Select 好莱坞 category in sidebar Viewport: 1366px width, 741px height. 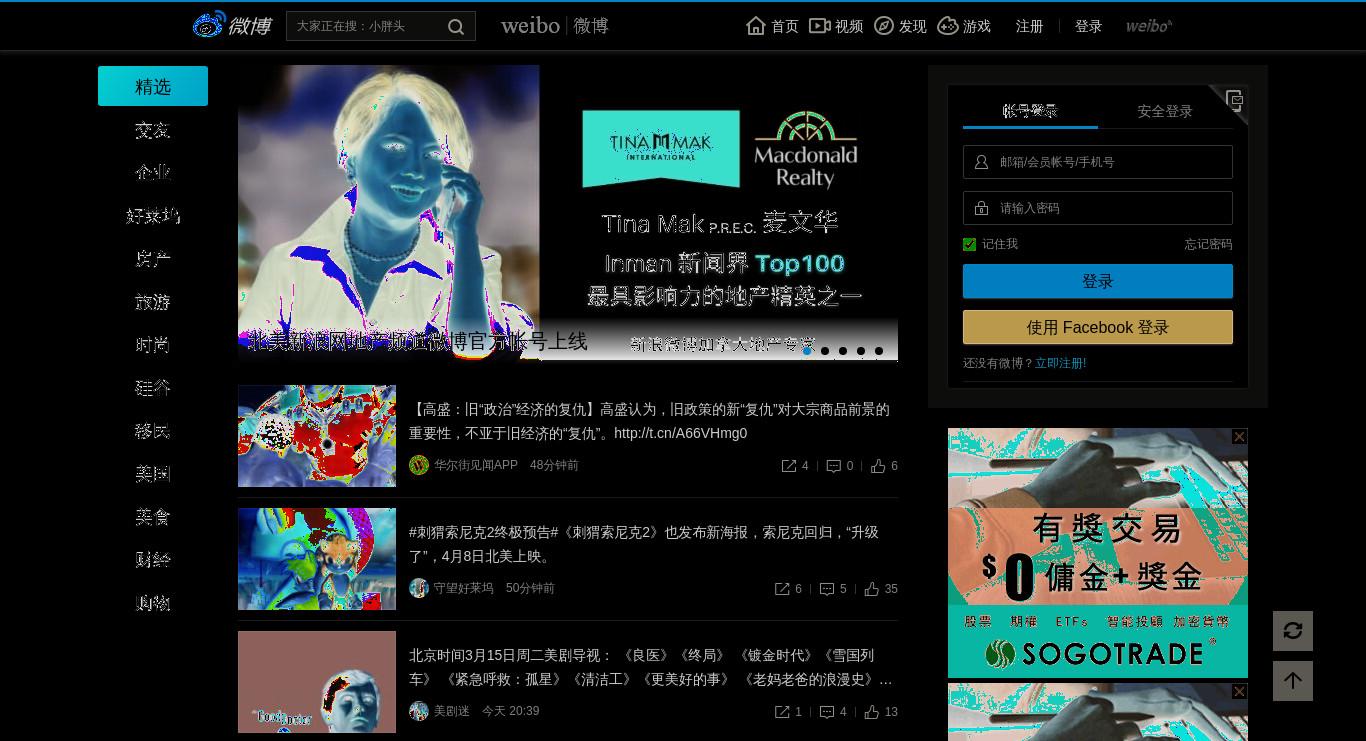coord(153,216)
